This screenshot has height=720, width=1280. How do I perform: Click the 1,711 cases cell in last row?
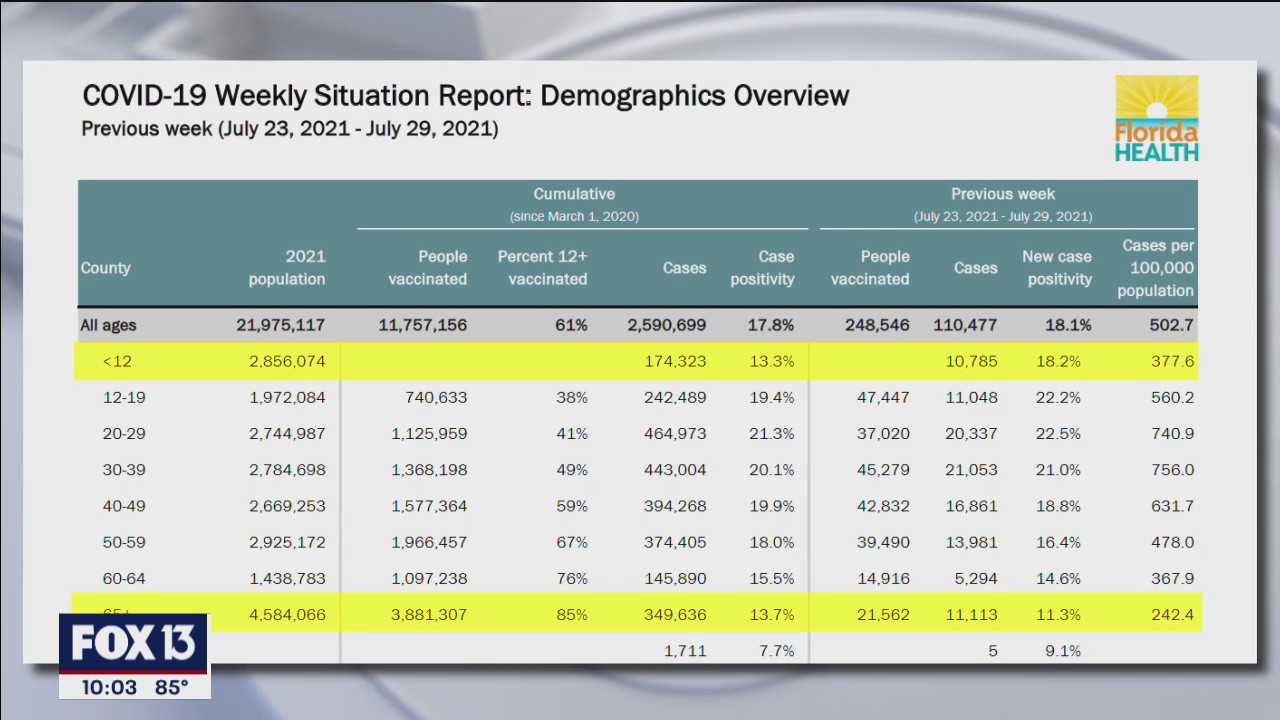pos(686,650)
